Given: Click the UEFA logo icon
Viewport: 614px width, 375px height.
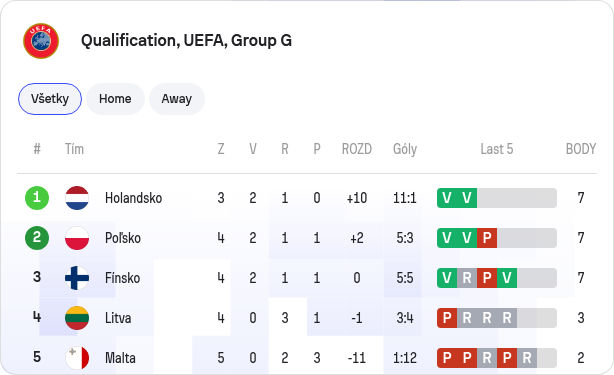Looking at the screenshot, I should pos(41,41).
